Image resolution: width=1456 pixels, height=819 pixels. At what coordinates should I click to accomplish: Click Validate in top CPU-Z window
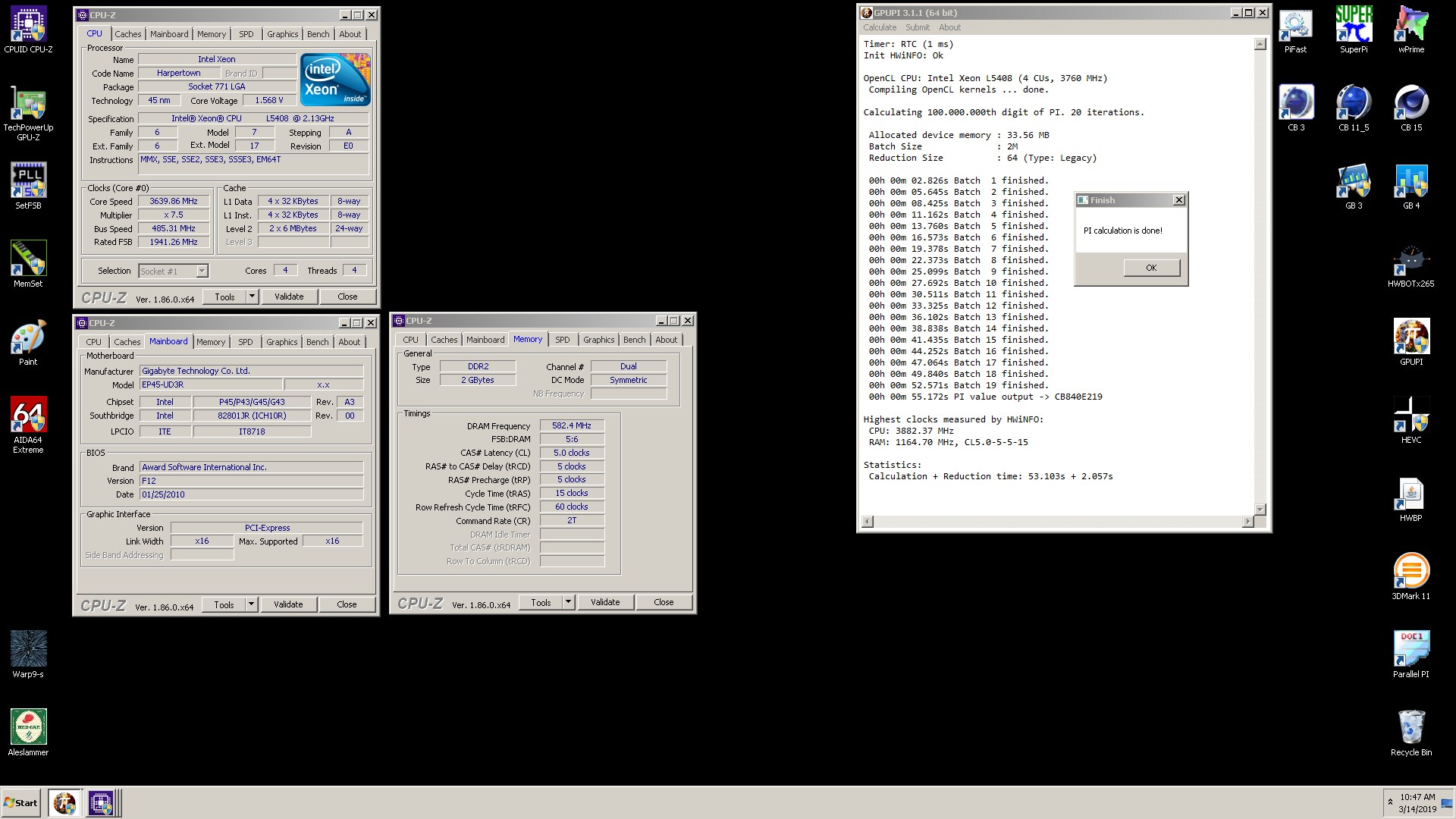pos(289,297)
